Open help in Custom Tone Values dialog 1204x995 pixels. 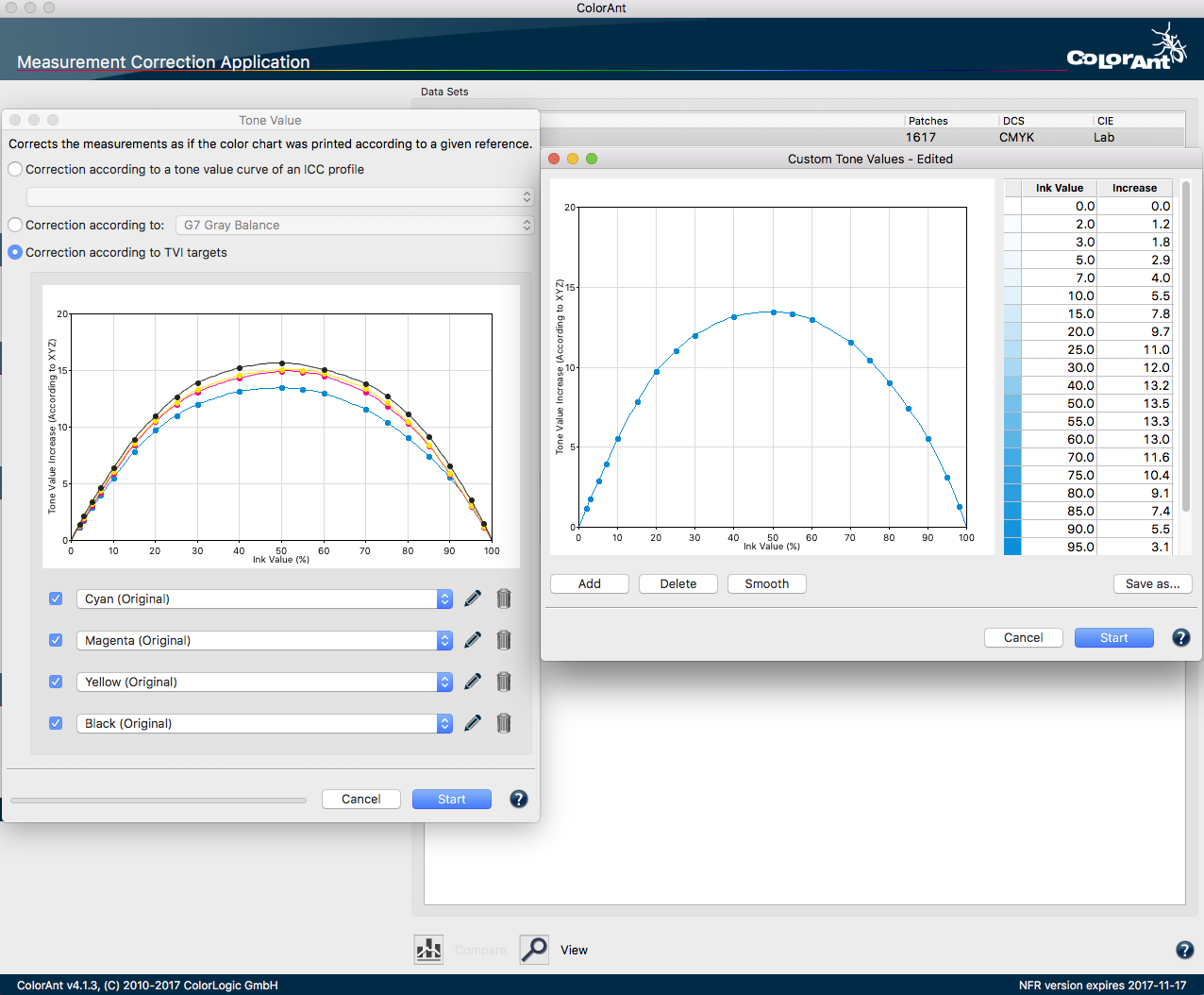1181,637
